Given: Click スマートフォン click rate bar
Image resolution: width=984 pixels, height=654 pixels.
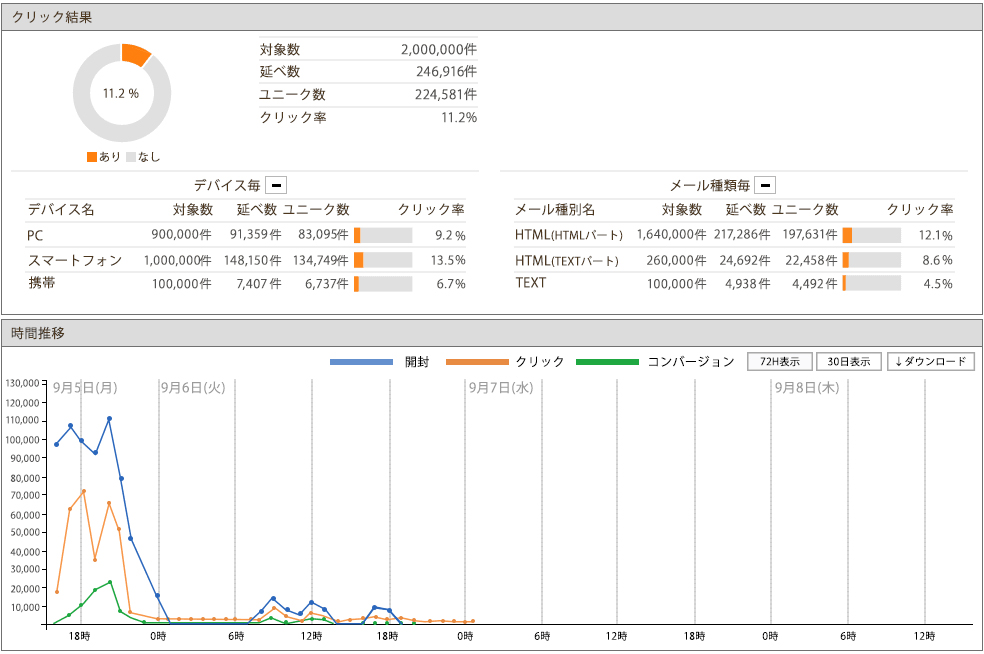Looking at the screenshot, I should click(383, 260).
